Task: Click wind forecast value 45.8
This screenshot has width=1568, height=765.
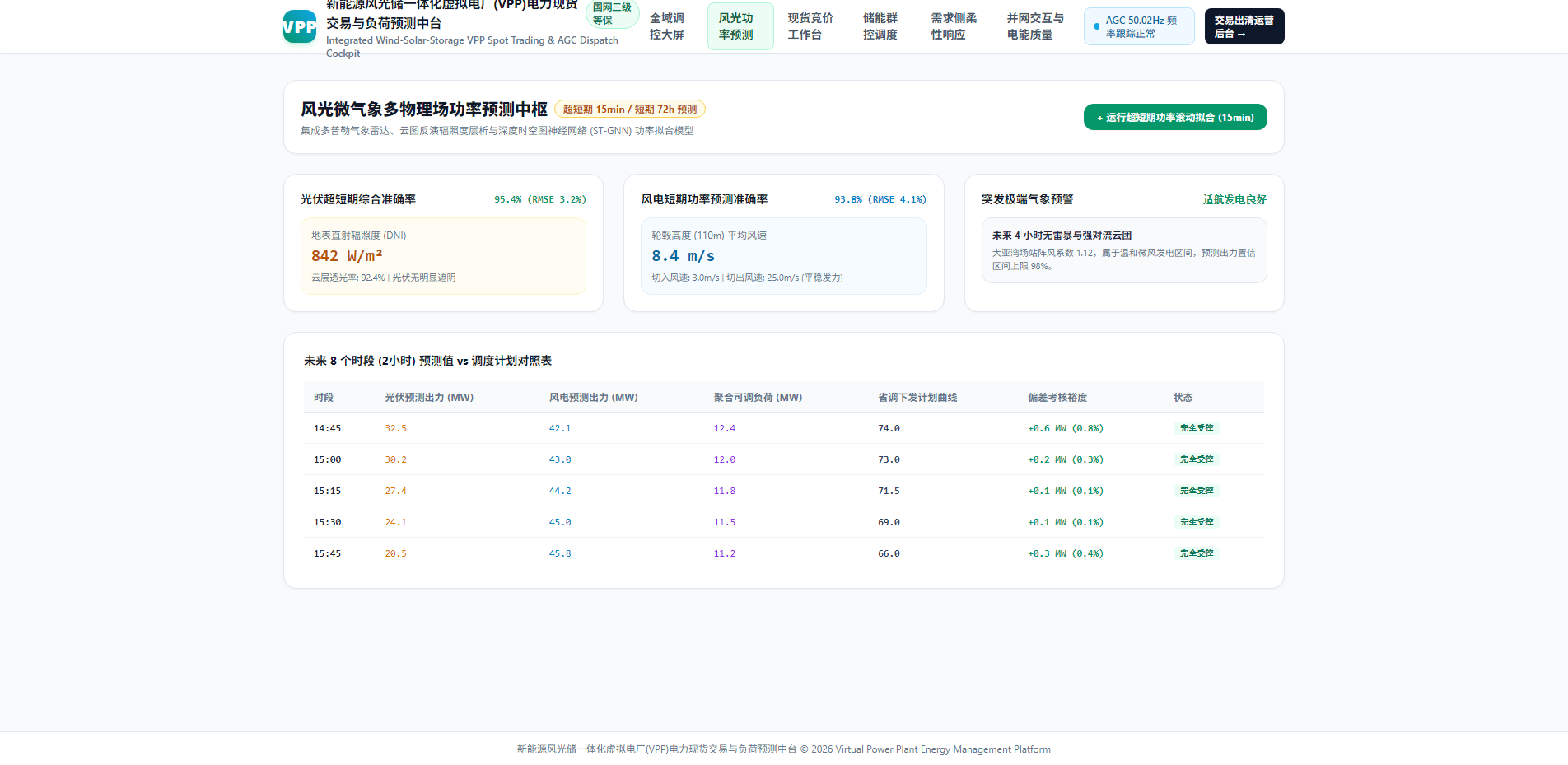Action: click(x=560, y=553)
